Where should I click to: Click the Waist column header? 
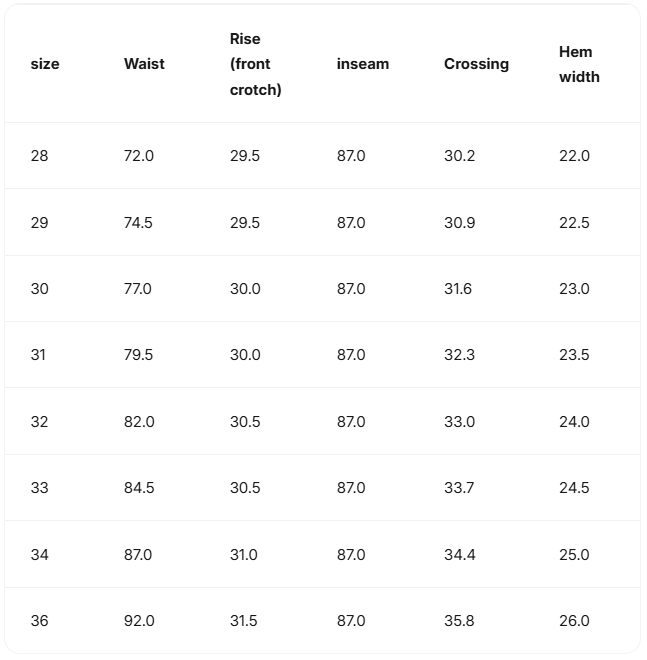(x=144, y=64)
